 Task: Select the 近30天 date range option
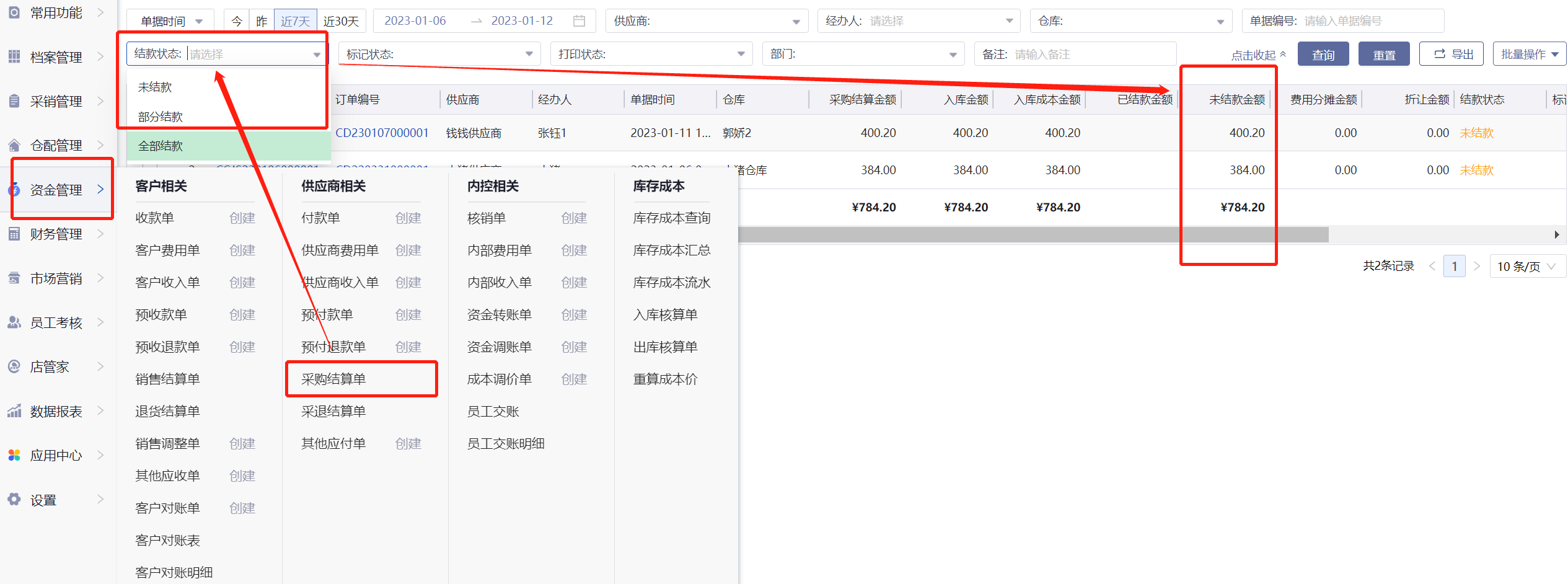click(341, 21)
